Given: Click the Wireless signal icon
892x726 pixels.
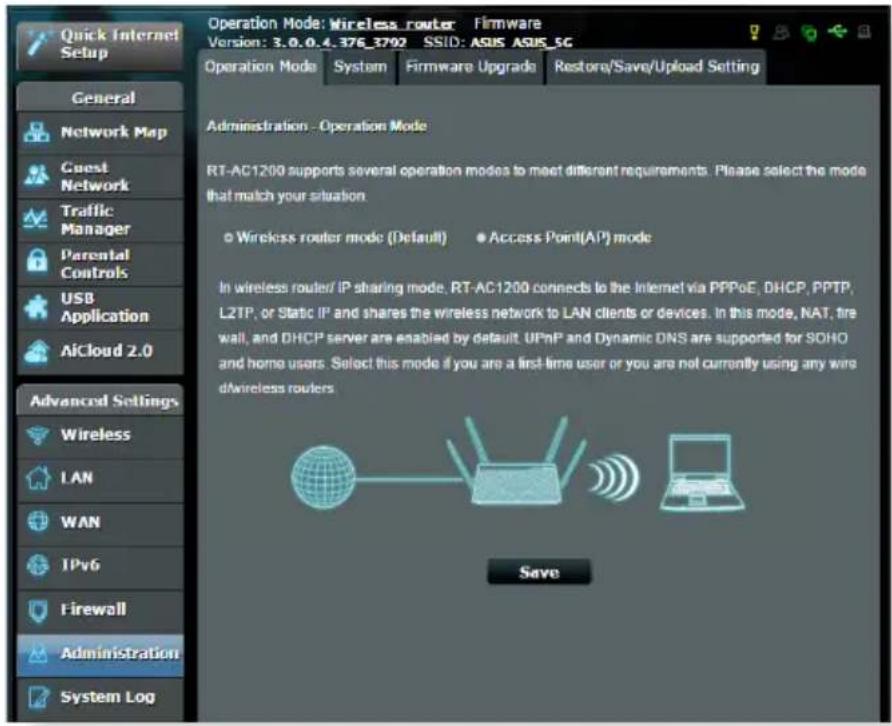Looking at the screenshot, I should click(38, 435).
